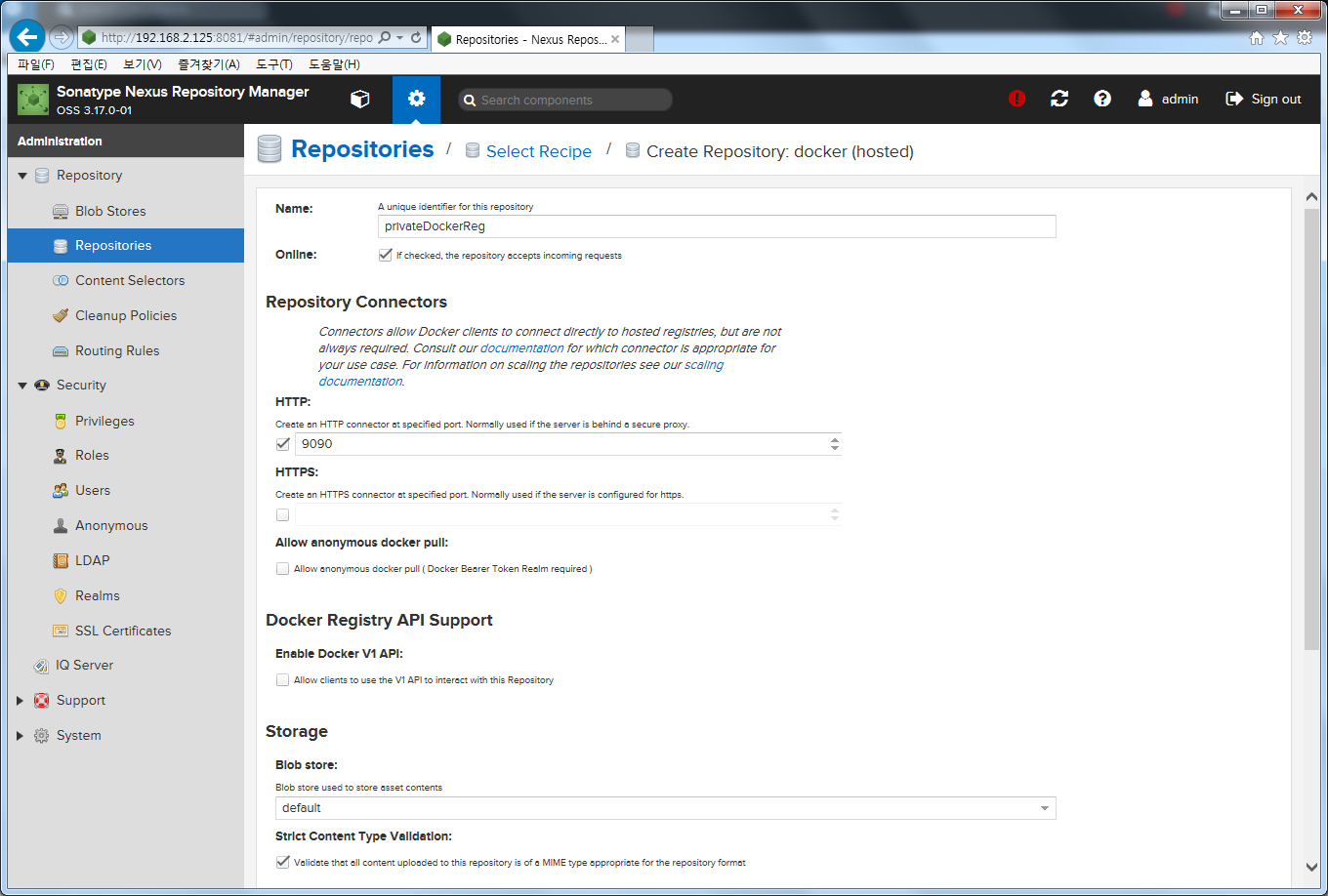Viewport: 1328px width, 896px height.
Task: Click the browser back arrow button
Action: pyautogui.click(x=27, y=37)
